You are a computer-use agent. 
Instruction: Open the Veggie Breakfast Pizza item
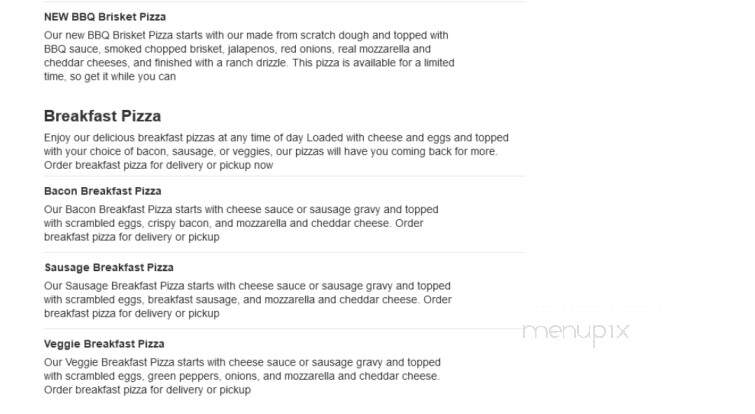click(x=104, y=344)
